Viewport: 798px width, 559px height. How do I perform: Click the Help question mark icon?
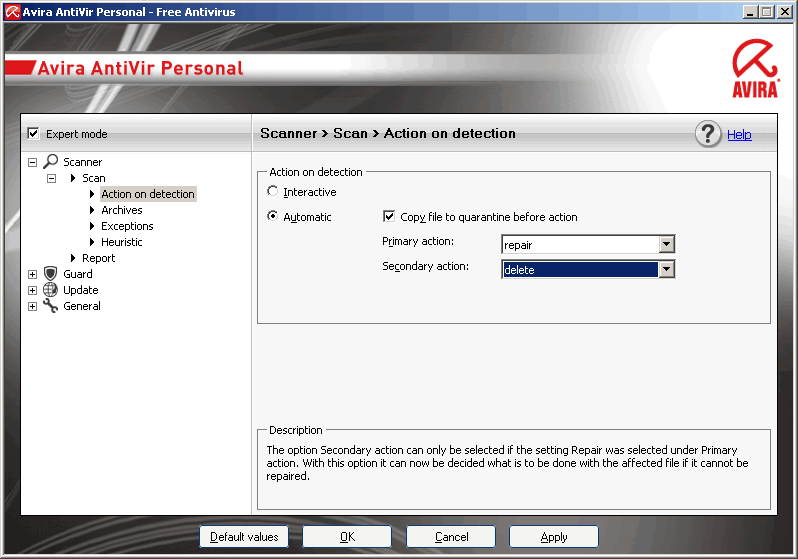click(x=708, y=135)
